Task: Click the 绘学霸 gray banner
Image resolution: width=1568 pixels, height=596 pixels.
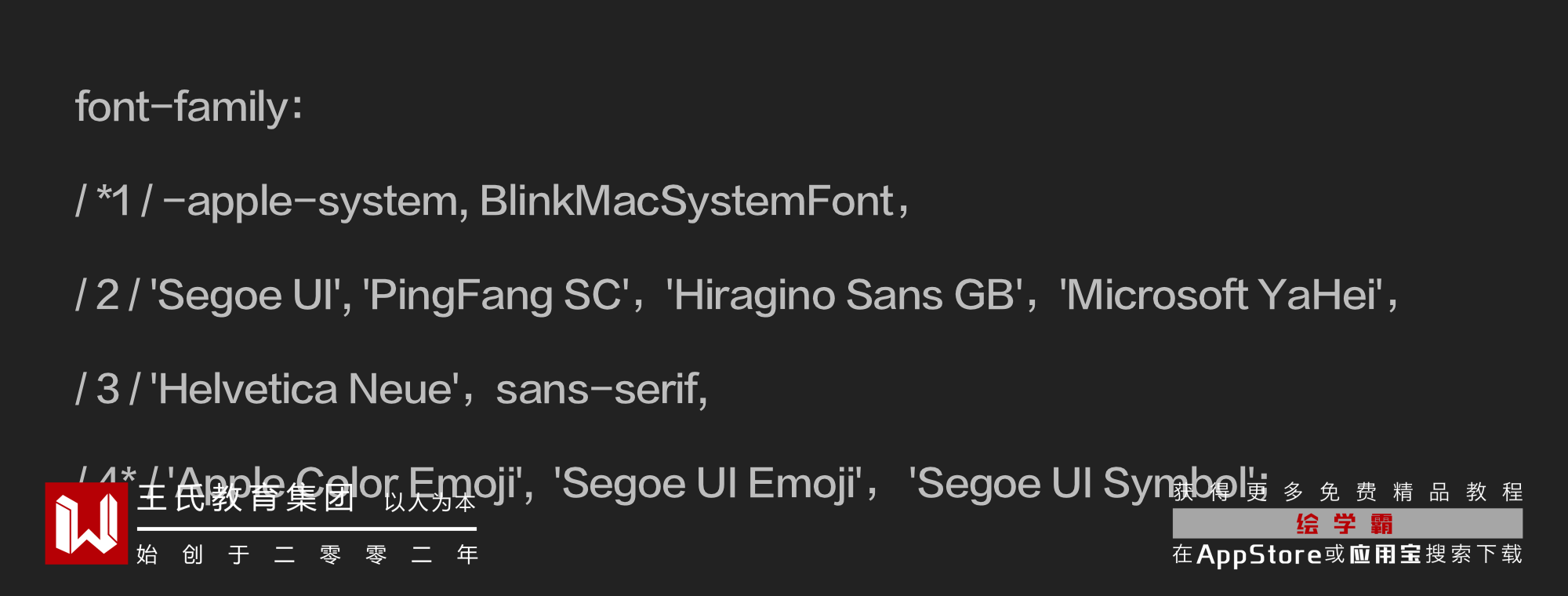Action: [1347, 523]
